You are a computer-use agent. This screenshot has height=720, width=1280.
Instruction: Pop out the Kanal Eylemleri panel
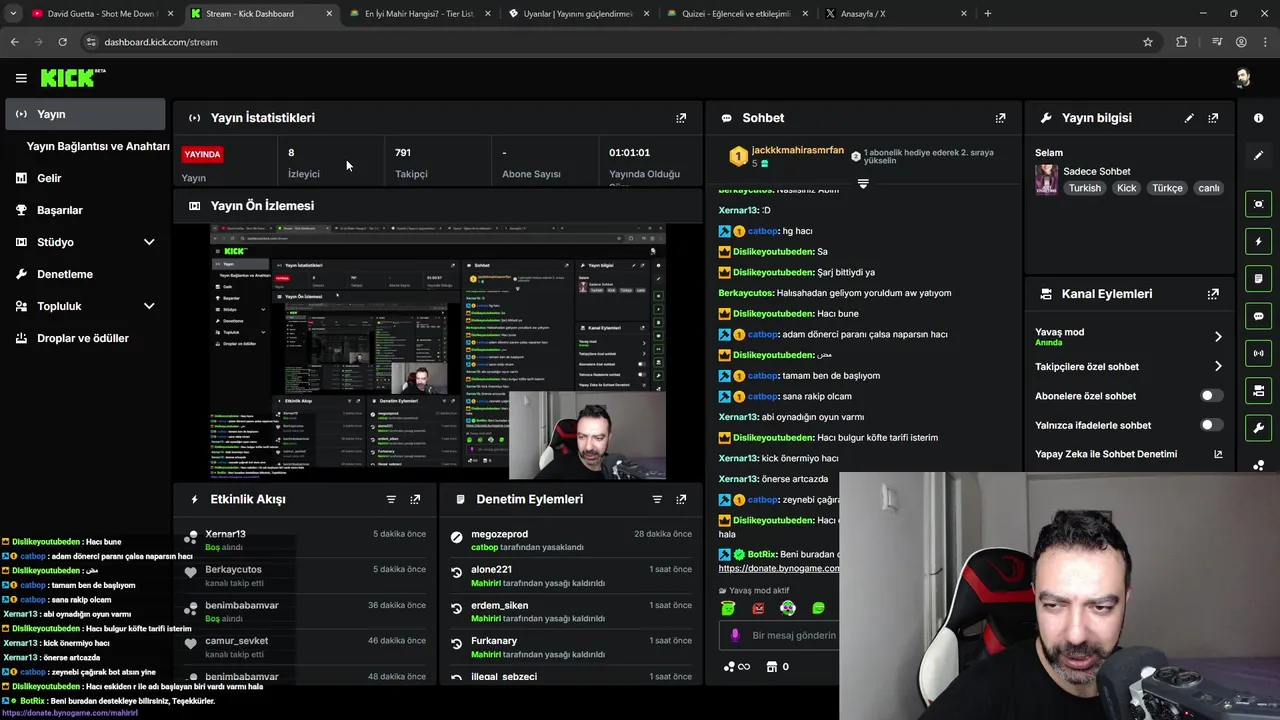1213,294
